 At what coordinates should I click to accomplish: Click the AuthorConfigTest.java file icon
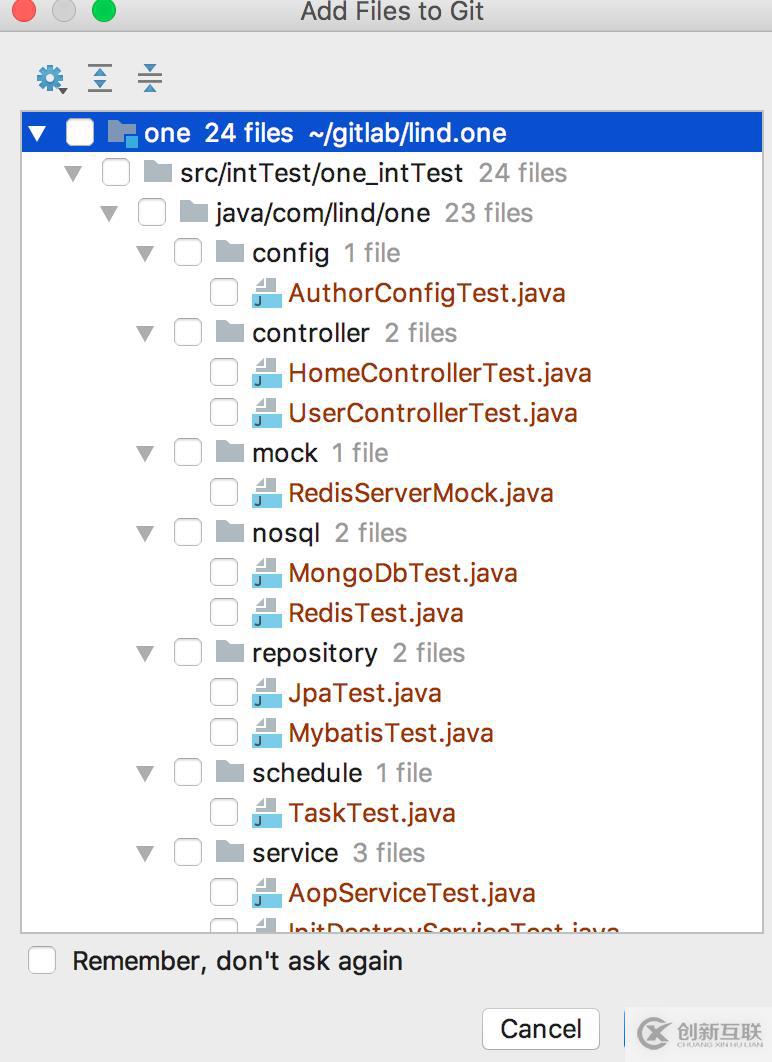[266, 293]
